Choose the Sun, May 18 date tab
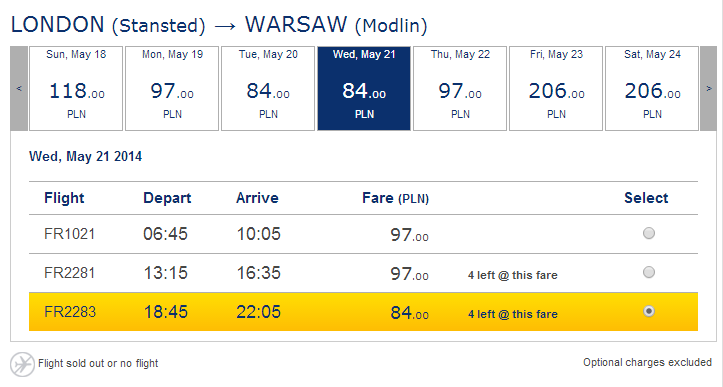Screen dimensions: 723x387 coord(76,88)
